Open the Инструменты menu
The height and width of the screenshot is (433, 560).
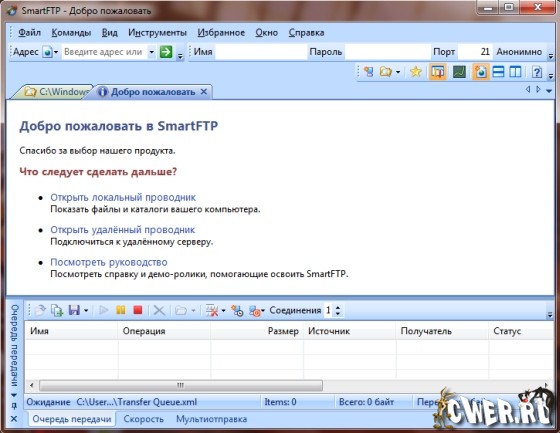[x=157, y=33]
